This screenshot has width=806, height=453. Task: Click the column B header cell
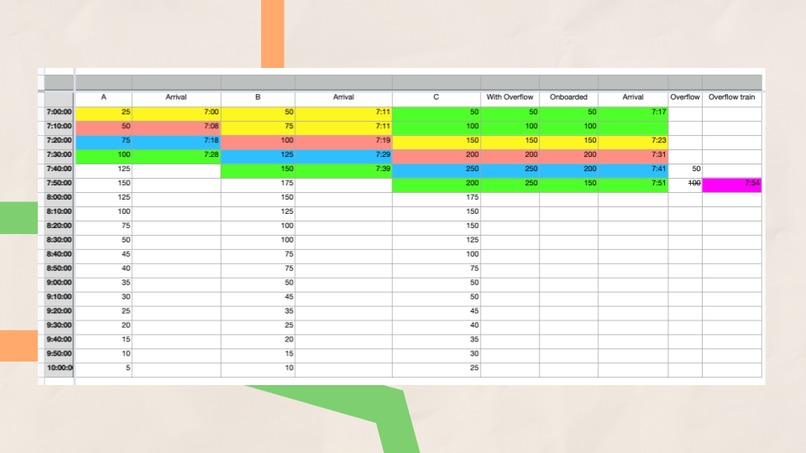click(258, 97)
